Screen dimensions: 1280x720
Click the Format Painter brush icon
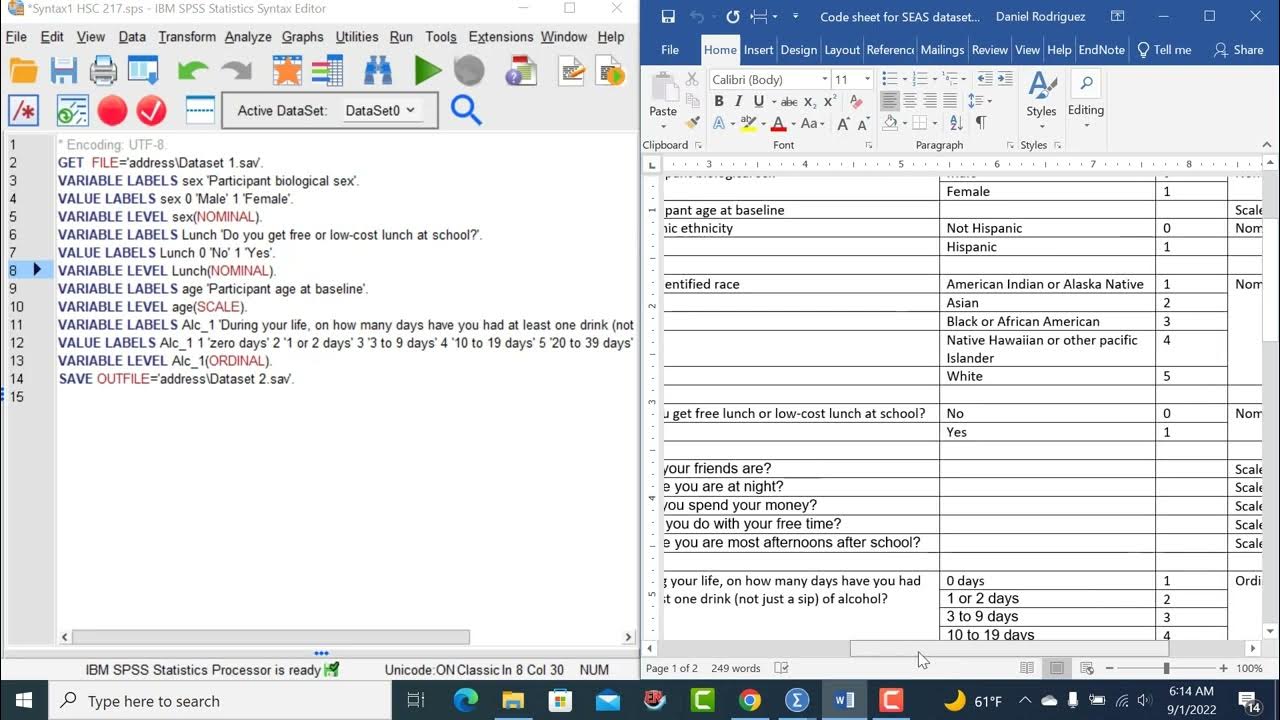[x=692, y=124]
